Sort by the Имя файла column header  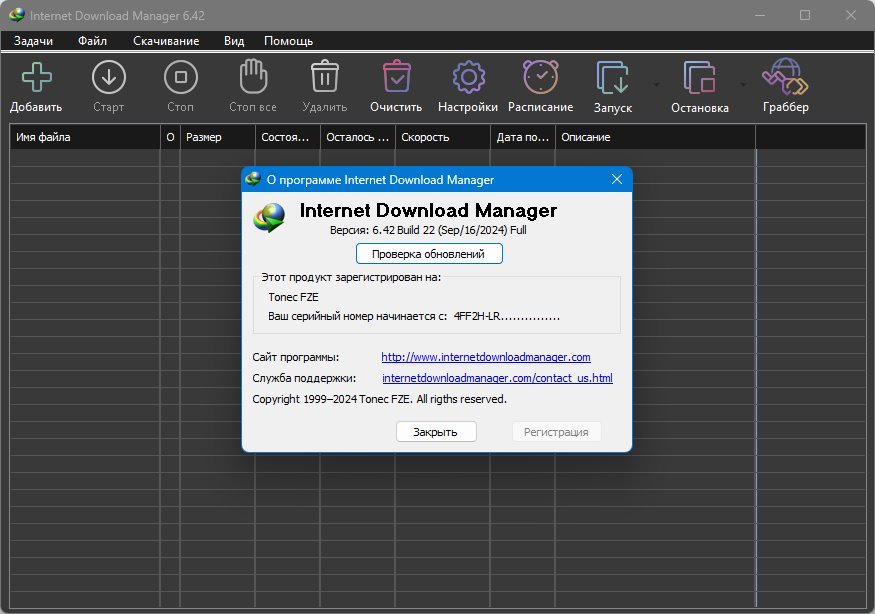tap(85, 137)
